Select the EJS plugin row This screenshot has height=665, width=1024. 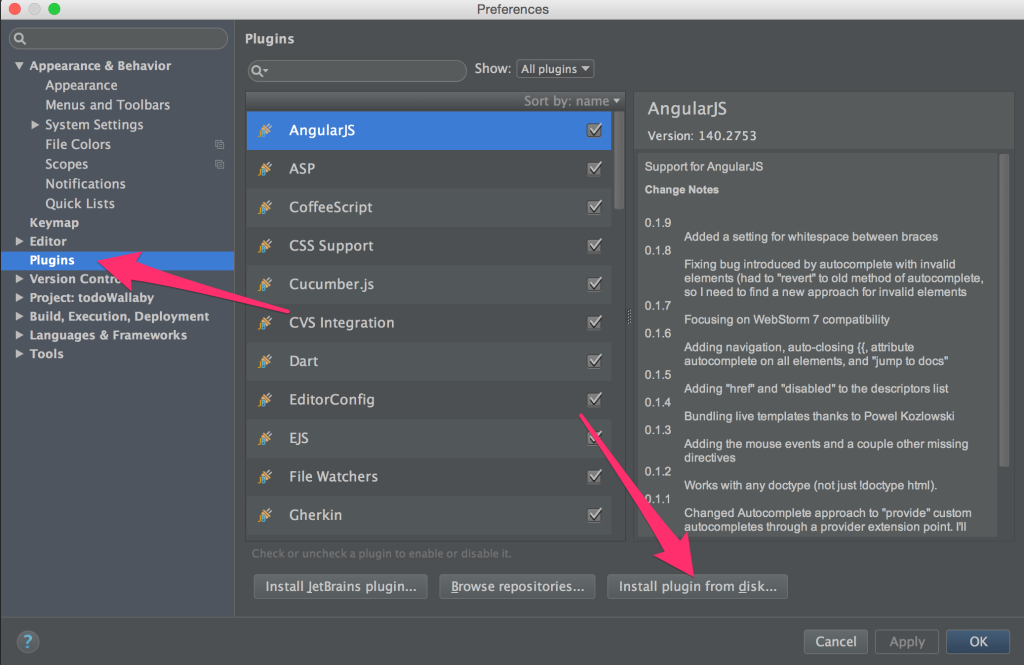pyautogui.click(x=429, y=438)
